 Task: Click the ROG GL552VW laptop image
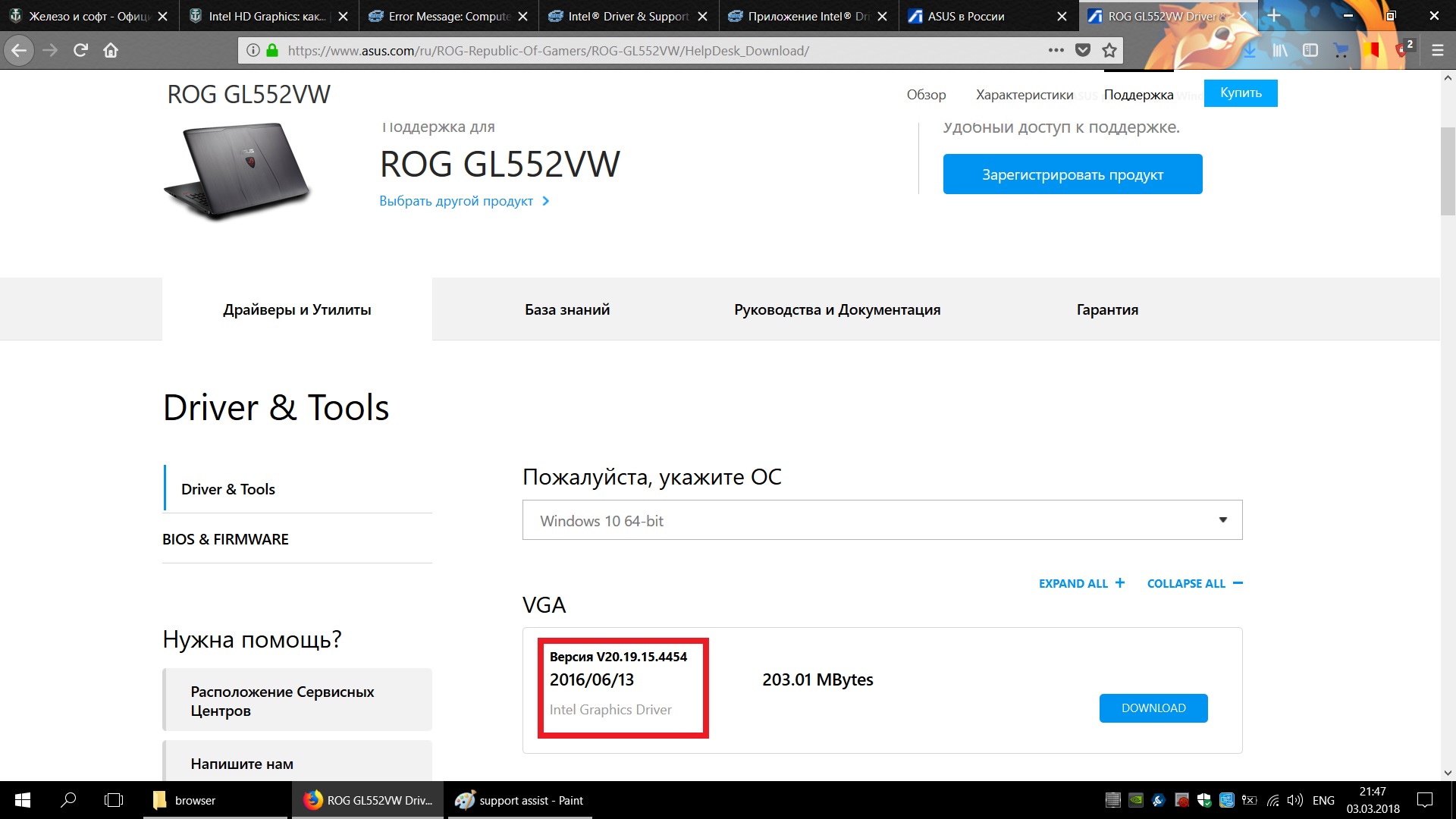coord(237,171)
